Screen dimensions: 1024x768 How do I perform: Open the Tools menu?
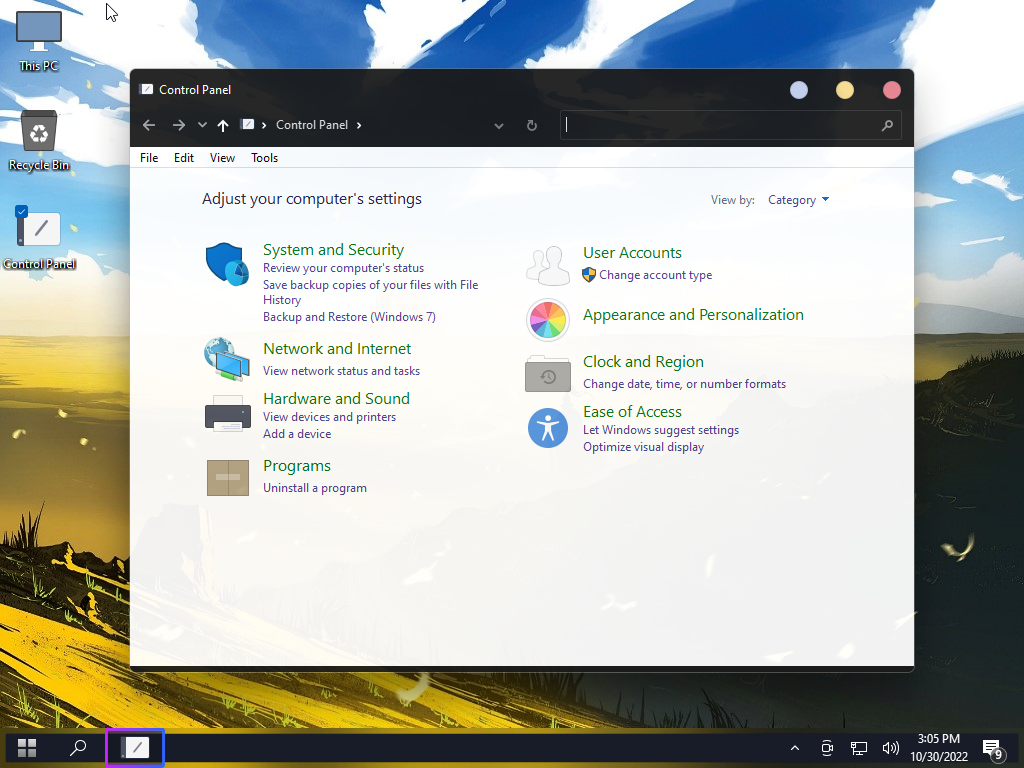264,157
